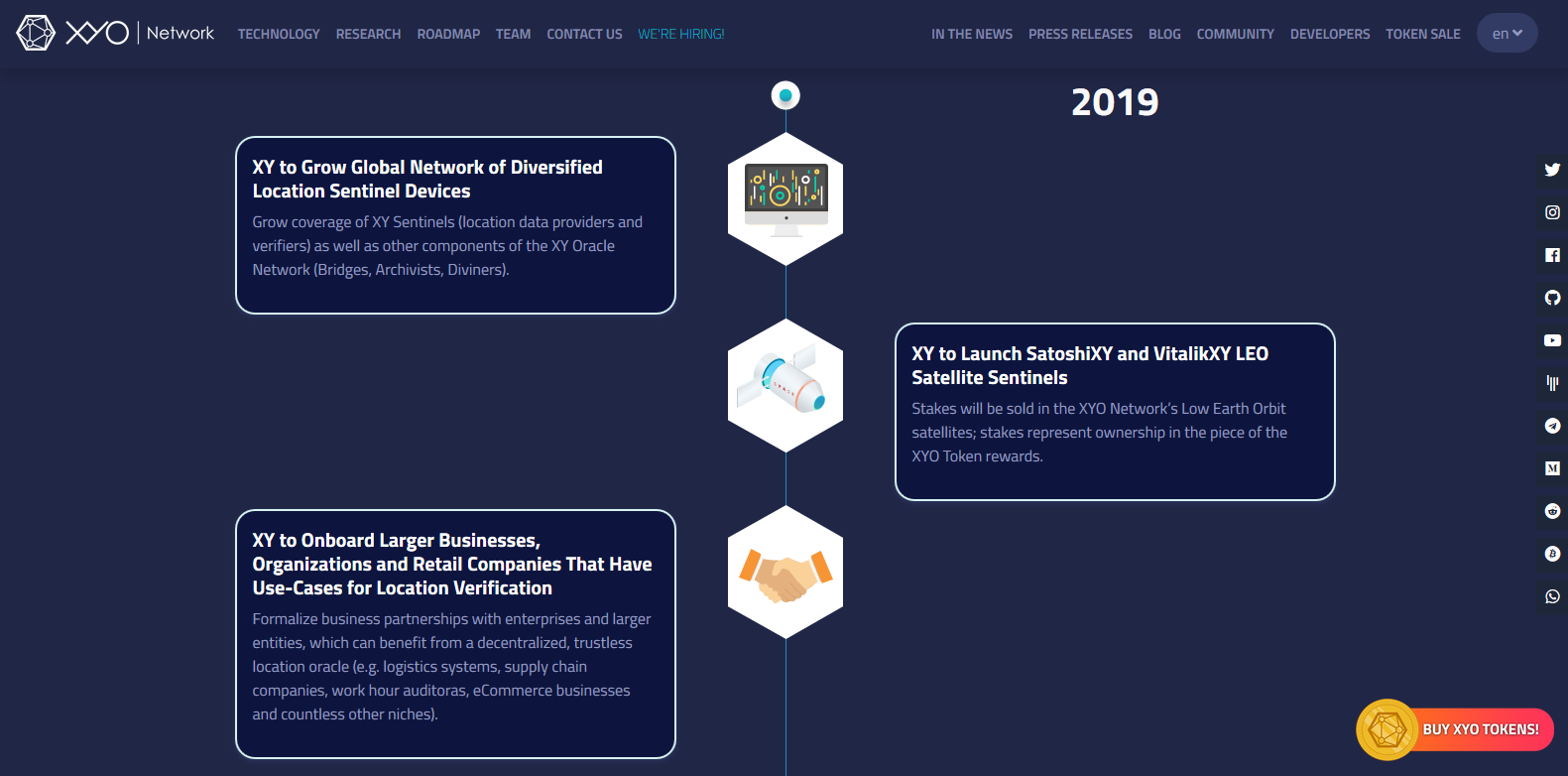Viewport: 1568px width, 776px height.
Task: Click the satellite hexagon icon
Action: (x=785, y=385)
